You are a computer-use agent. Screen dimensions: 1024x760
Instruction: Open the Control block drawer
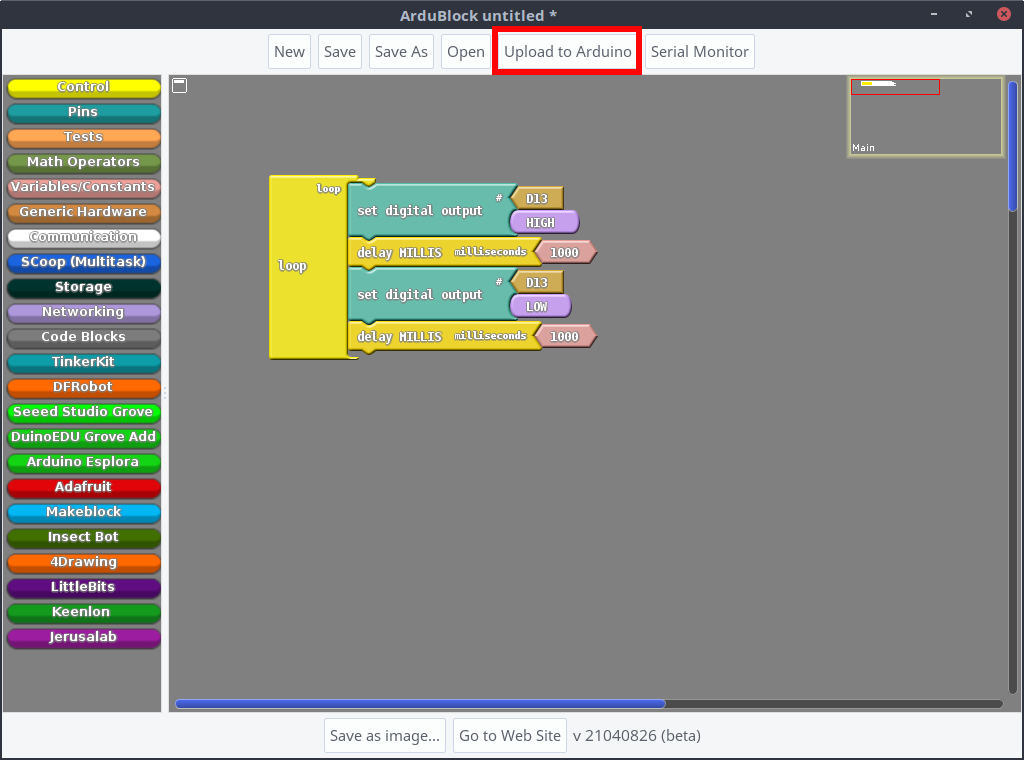click(84, 87)
